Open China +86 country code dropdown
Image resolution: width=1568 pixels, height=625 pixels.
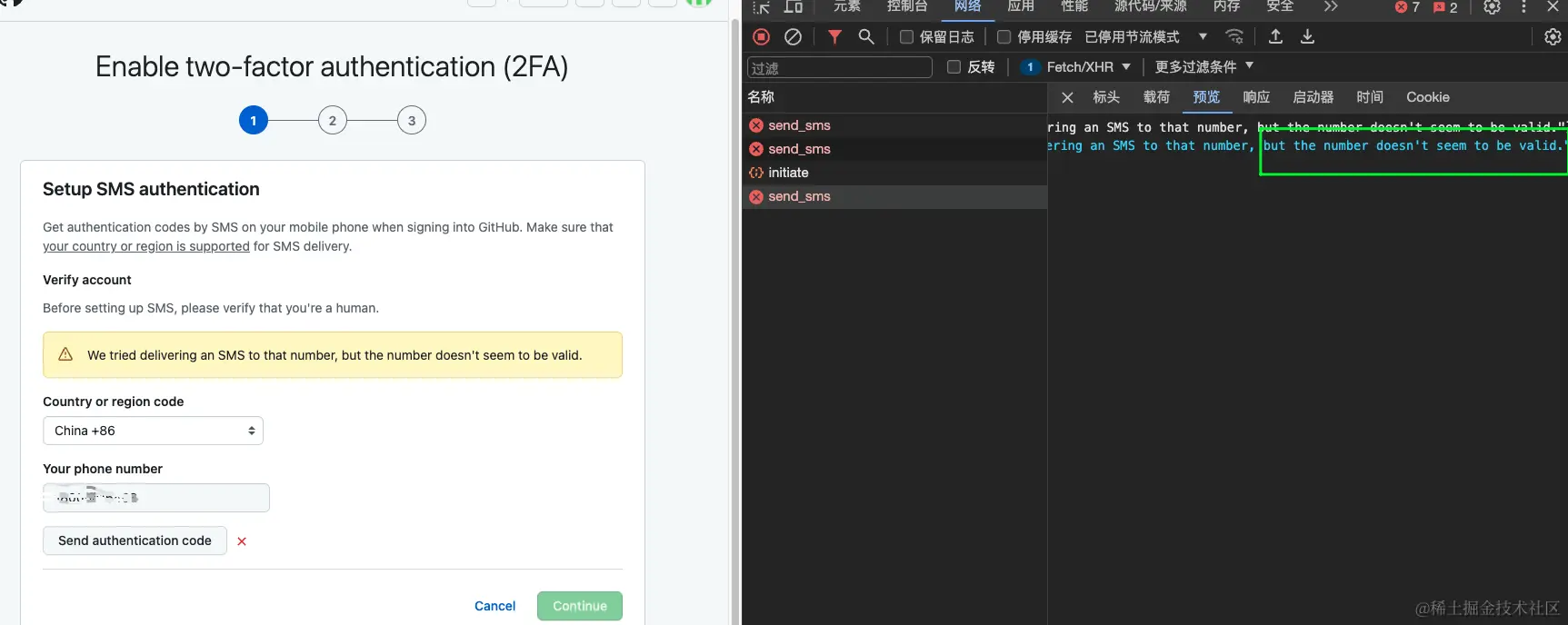pyautogui.click(x=153, y=431)
